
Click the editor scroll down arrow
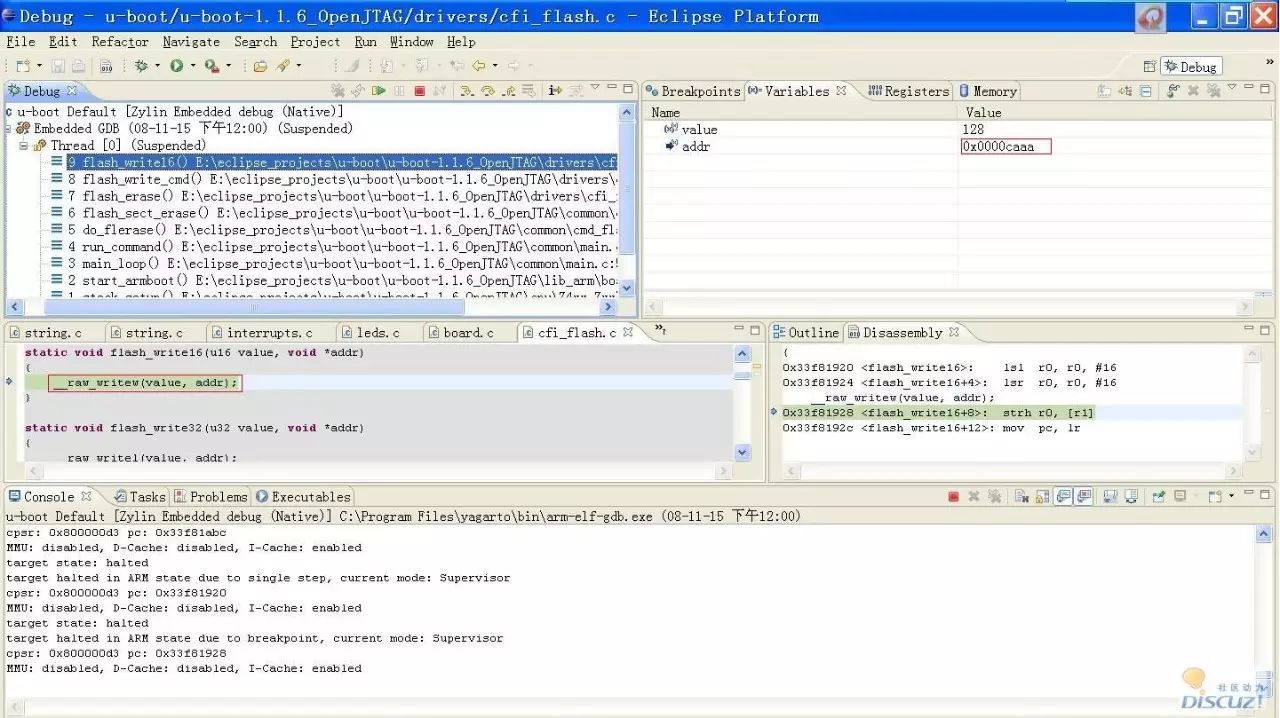coord(742,452)
